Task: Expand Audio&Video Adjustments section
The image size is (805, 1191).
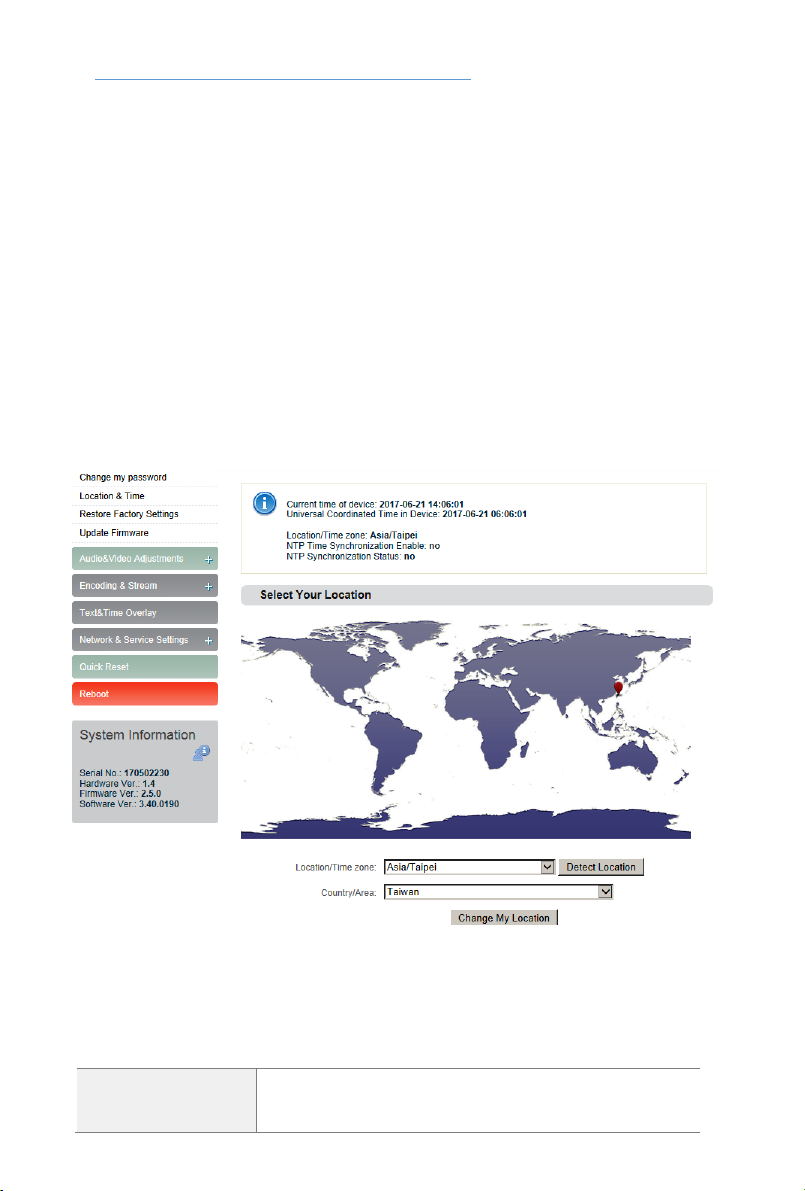Action: coord(145,558)
